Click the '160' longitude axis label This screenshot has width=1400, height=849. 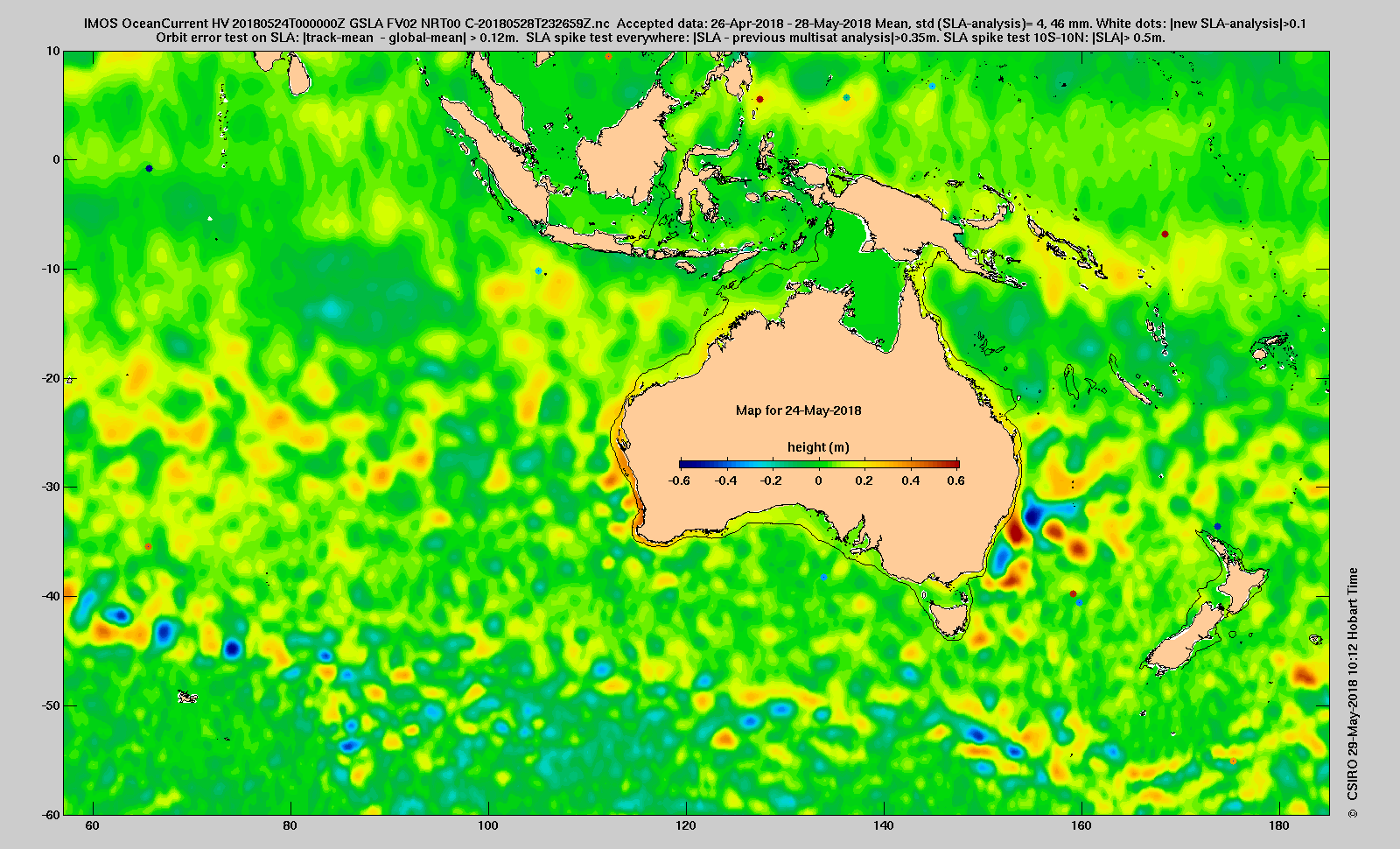point(1081,825)
